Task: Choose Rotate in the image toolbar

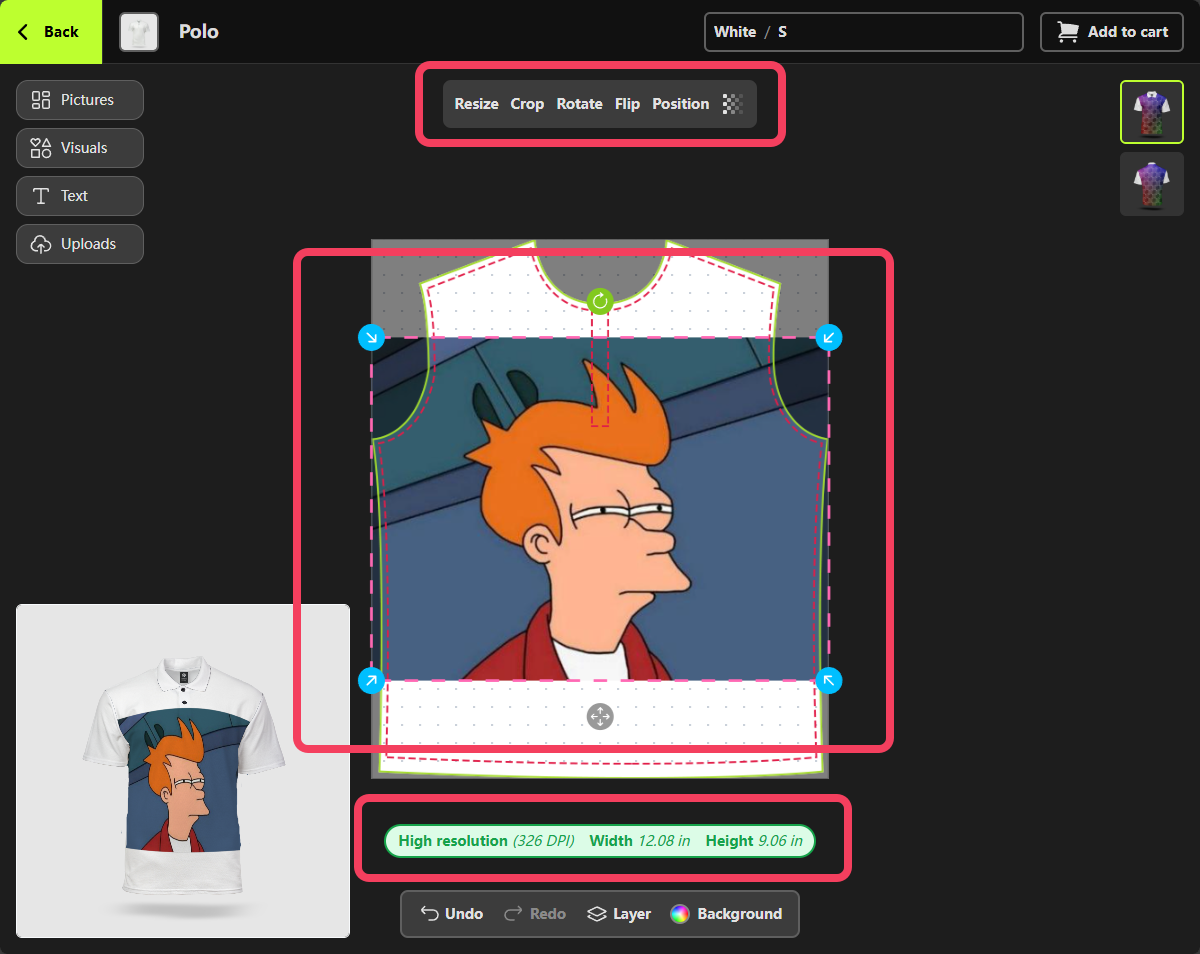Action: [x=580, y=104]
